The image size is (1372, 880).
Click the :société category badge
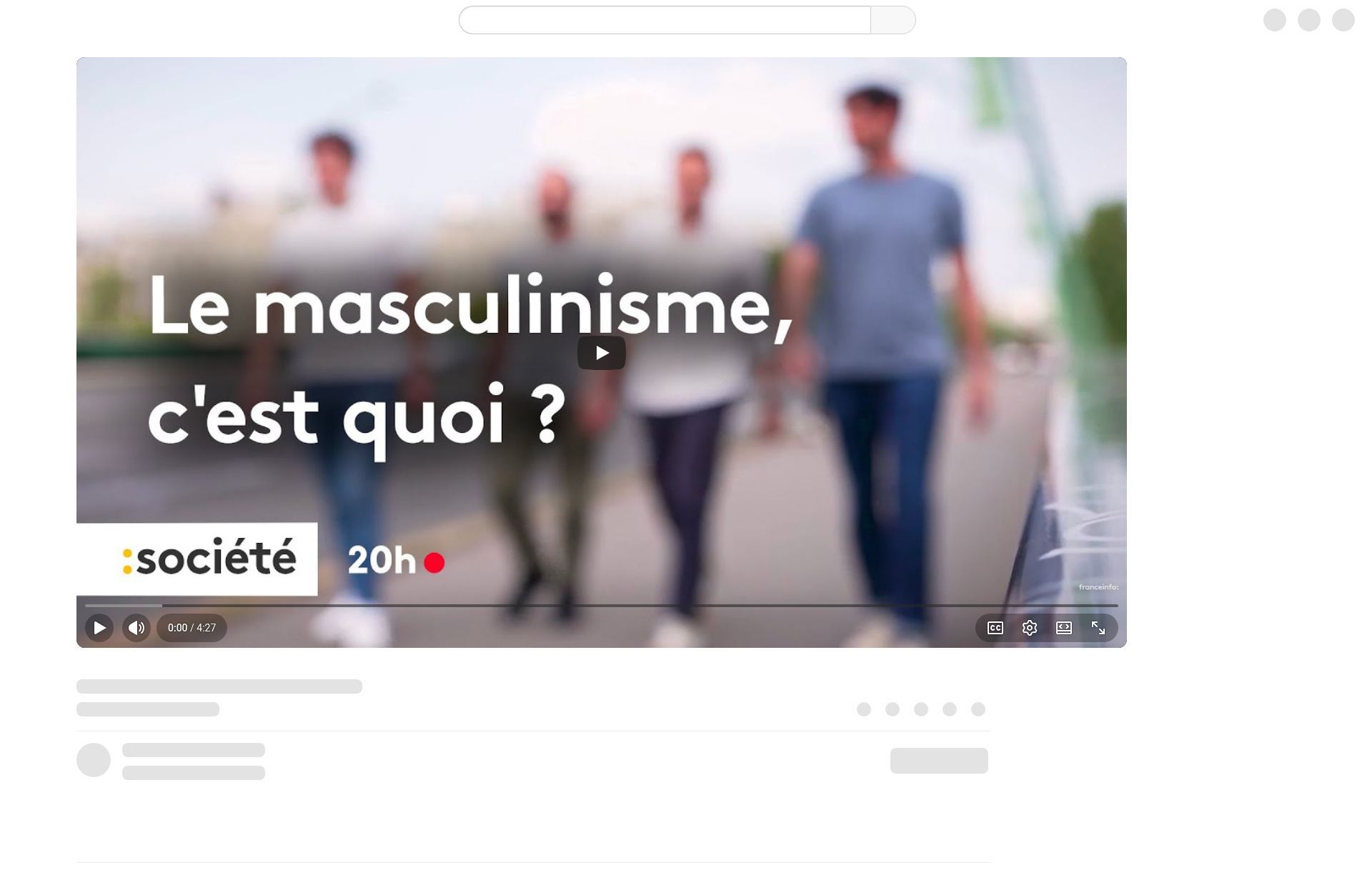coord(197,559)
